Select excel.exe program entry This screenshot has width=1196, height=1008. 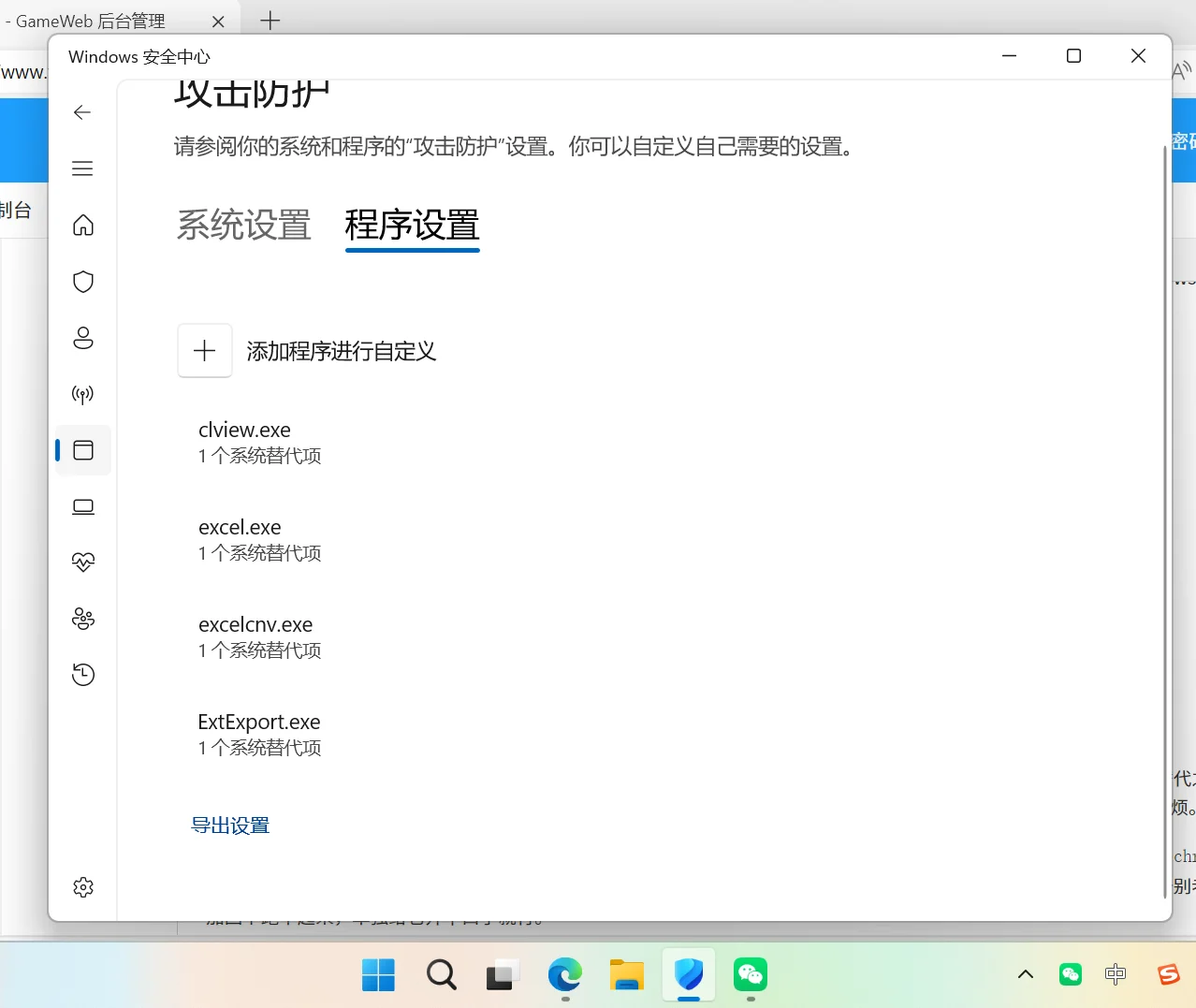tap(260, 540)
